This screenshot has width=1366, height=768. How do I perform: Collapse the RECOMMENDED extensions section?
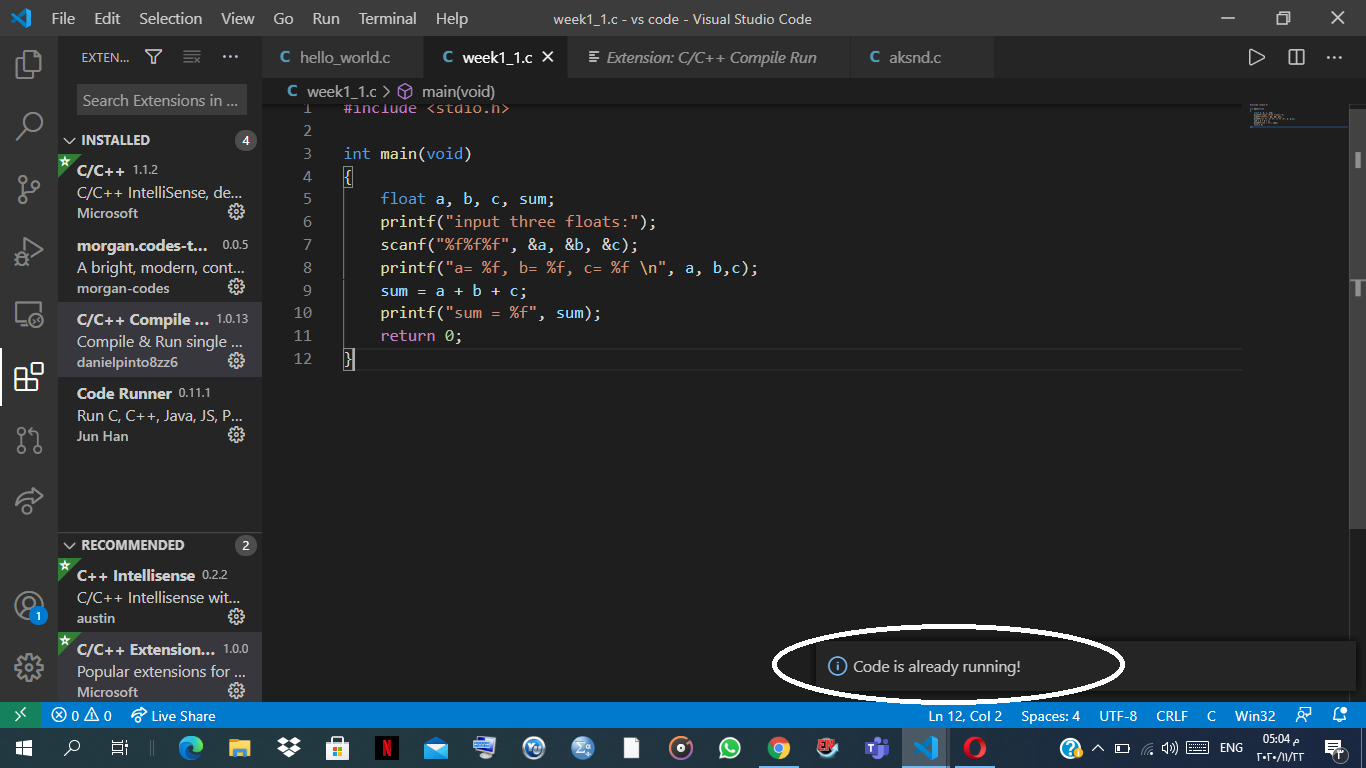click(x=160, y=545)
